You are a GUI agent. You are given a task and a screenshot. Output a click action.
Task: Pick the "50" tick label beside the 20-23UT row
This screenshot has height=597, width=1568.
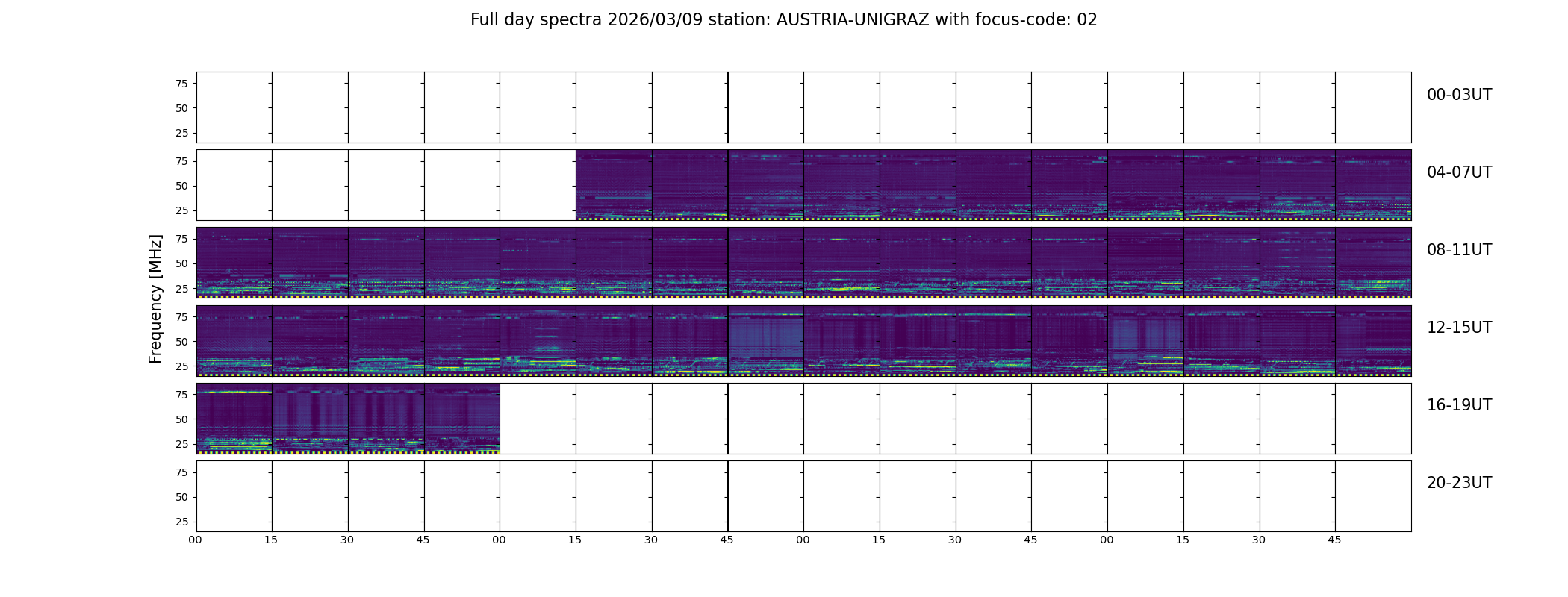(181, 497)
